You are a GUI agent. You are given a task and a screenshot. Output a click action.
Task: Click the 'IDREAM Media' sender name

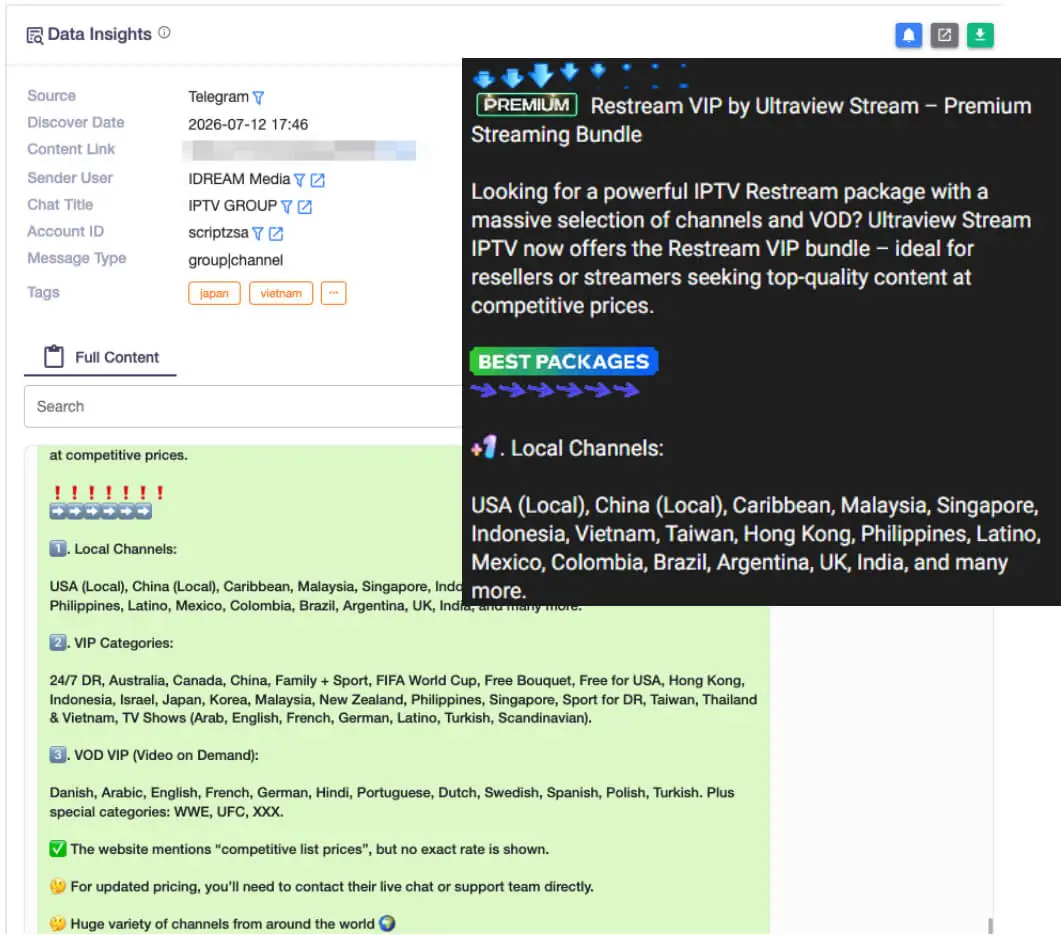tap(239, 179)
